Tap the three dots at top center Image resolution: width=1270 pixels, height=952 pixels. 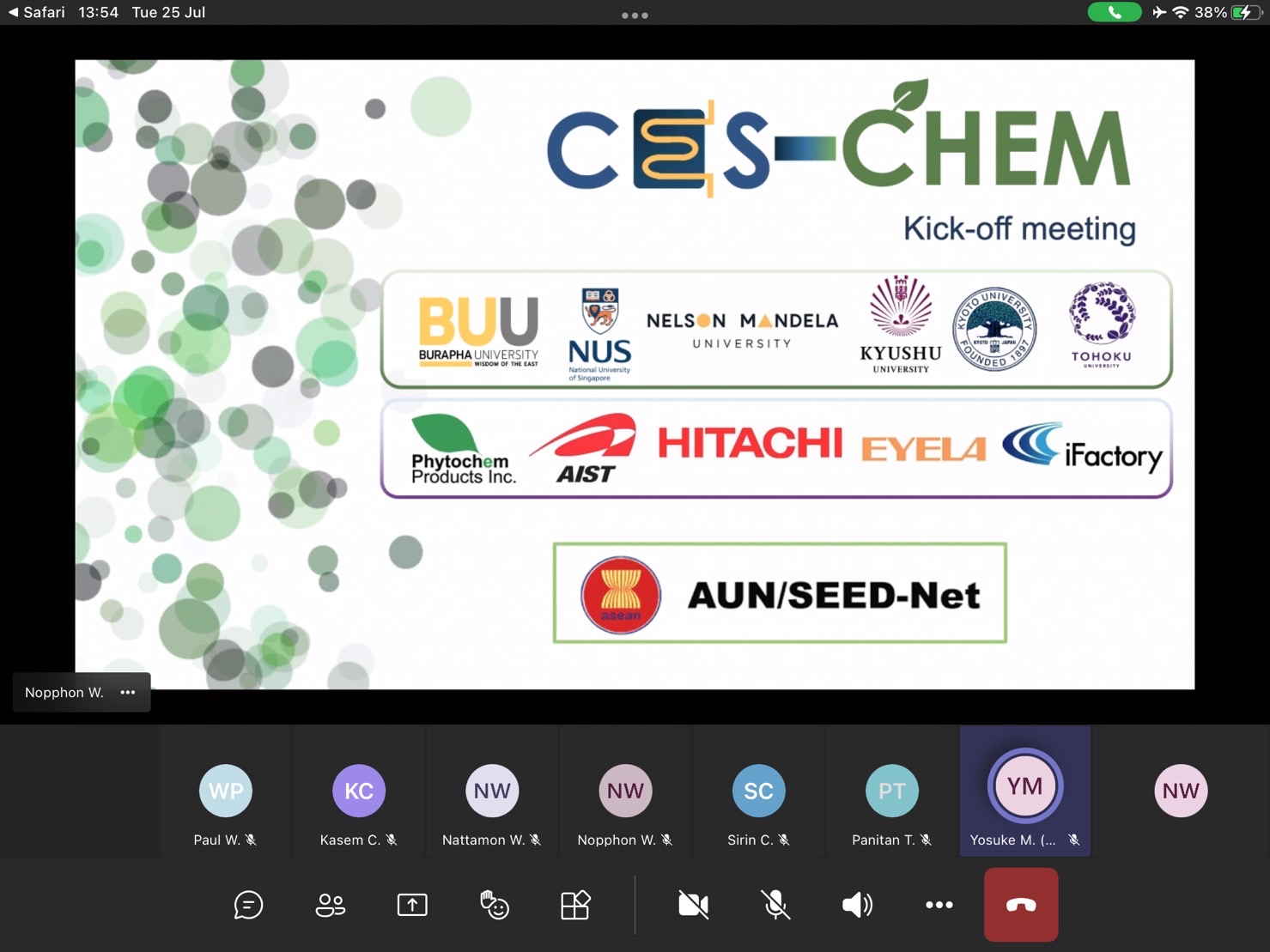tap(635, 15)
